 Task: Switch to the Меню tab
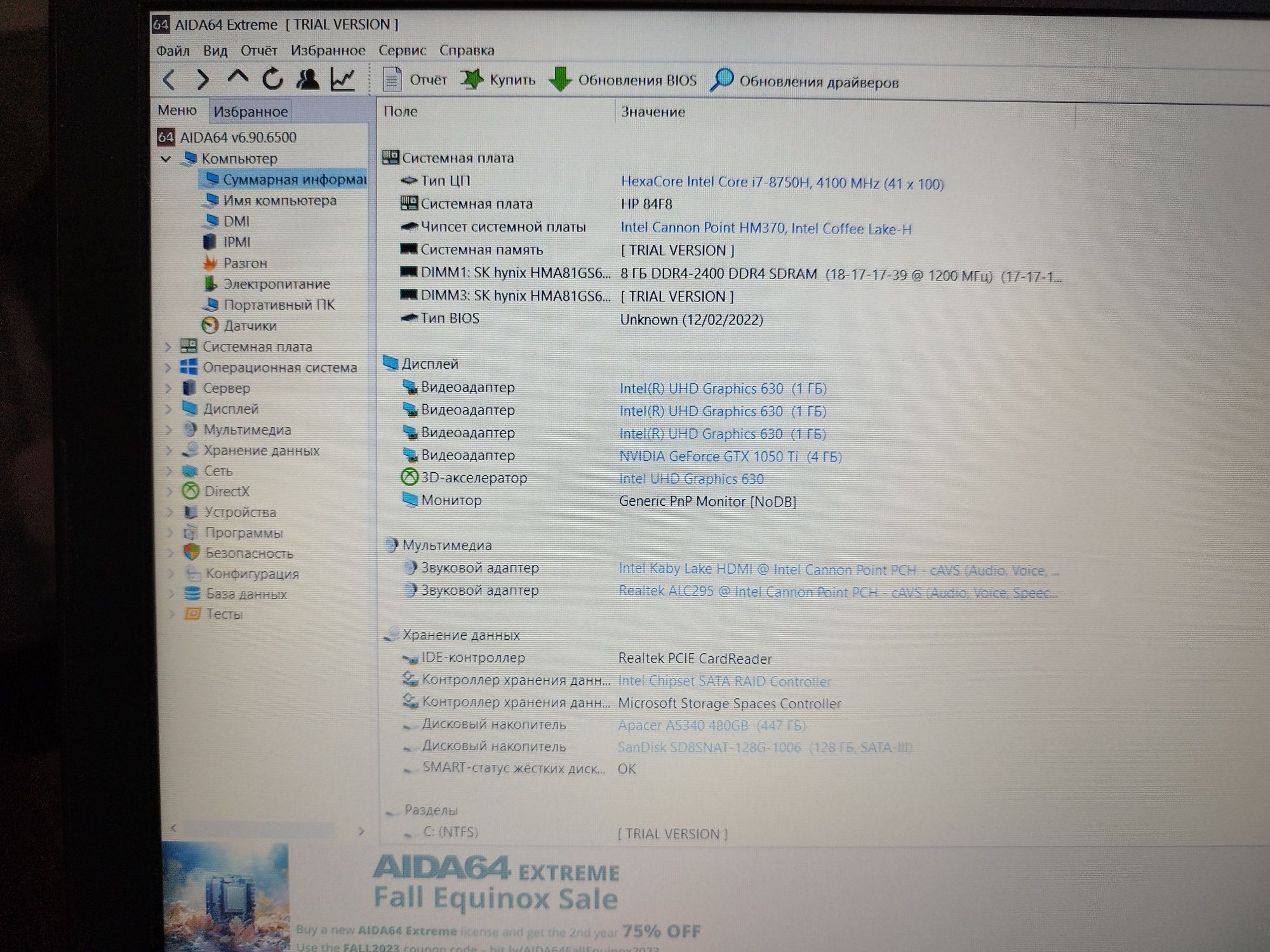click(x=177, y=110)
